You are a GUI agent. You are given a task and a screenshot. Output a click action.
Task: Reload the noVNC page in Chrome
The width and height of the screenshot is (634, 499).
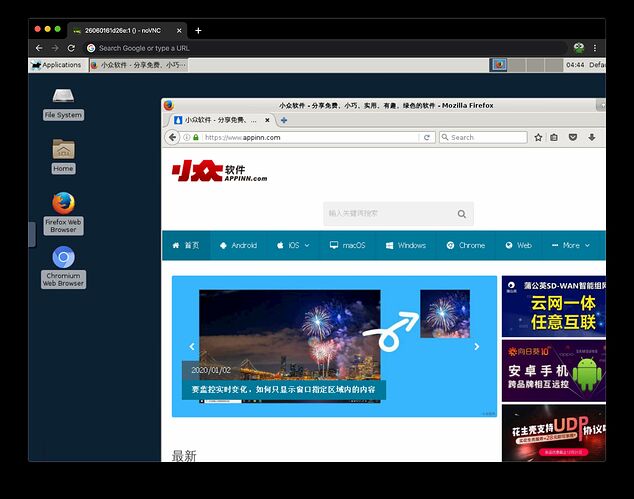(x=71, y=48)
